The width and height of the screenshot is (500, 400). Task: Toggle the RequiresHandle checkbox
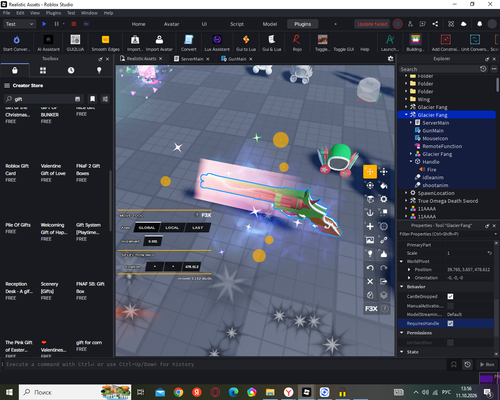pyautogui.click(x=450, y=323)
